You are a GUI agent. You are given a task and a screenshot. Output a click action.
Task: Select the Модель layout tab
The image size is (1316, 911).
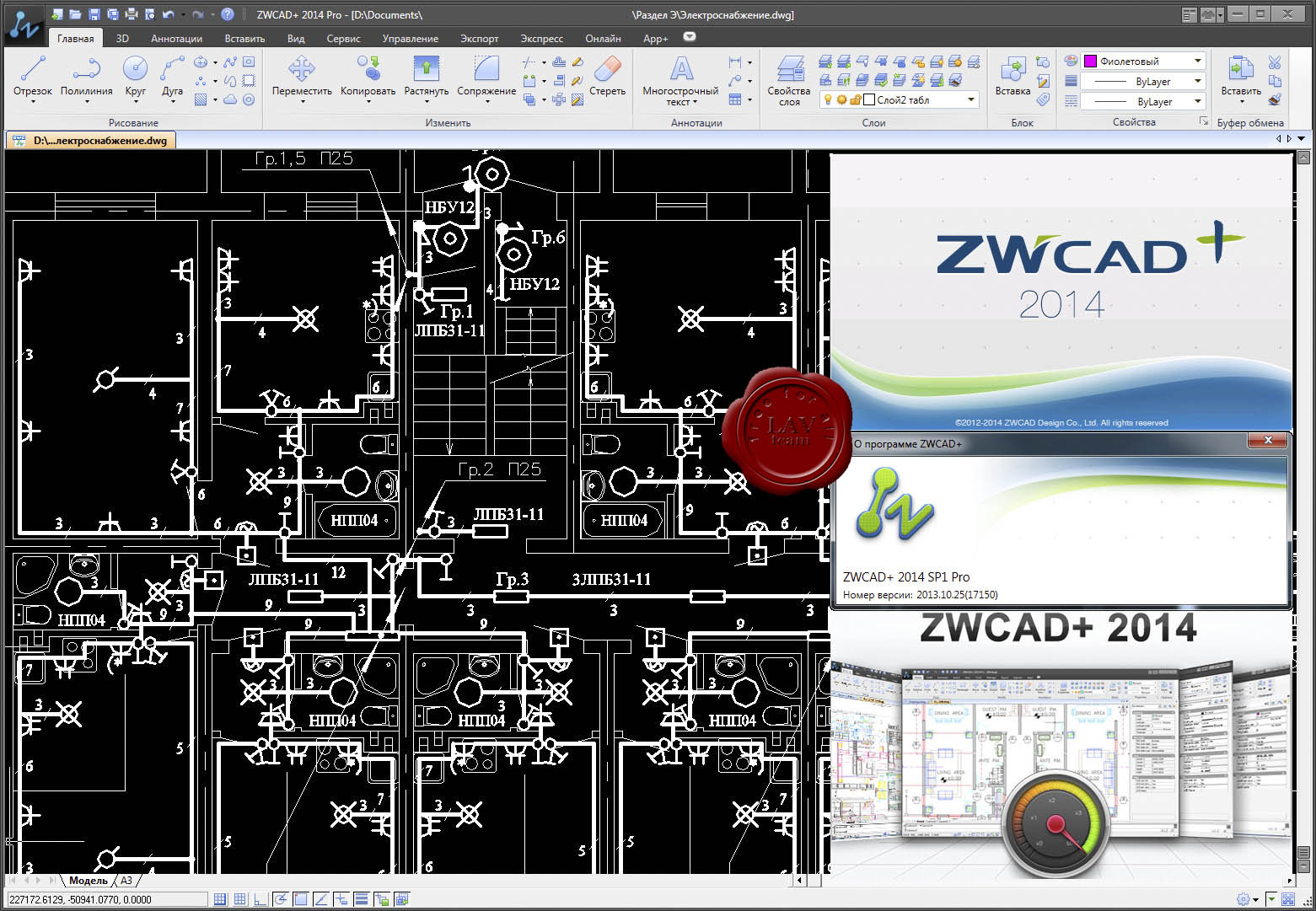click(x=89, y=881)
